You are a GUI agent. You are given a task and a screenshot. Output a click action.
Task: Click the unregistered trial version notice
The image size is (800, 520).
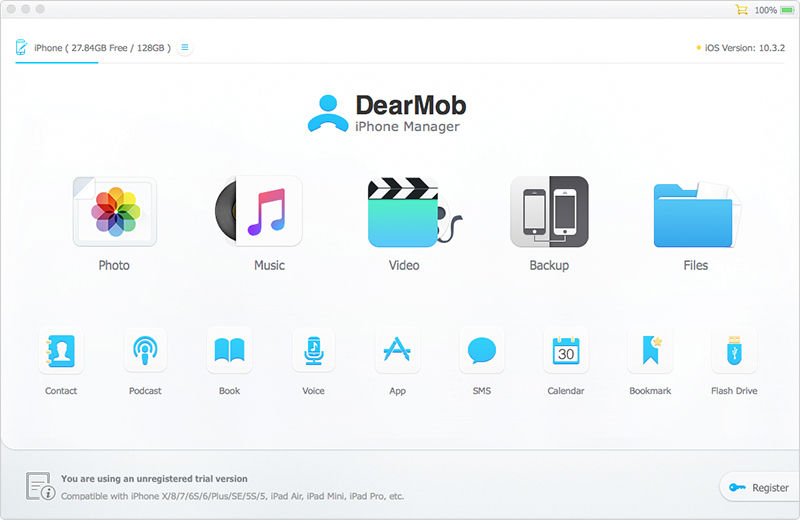coord(154,479)
